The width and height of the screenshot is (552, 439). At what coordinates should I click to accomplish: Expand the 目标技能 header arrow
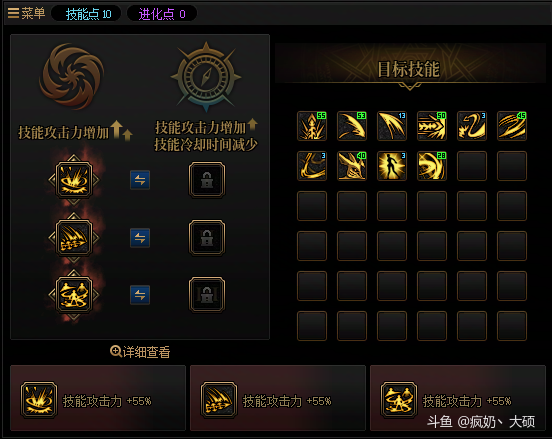[409, 86]
